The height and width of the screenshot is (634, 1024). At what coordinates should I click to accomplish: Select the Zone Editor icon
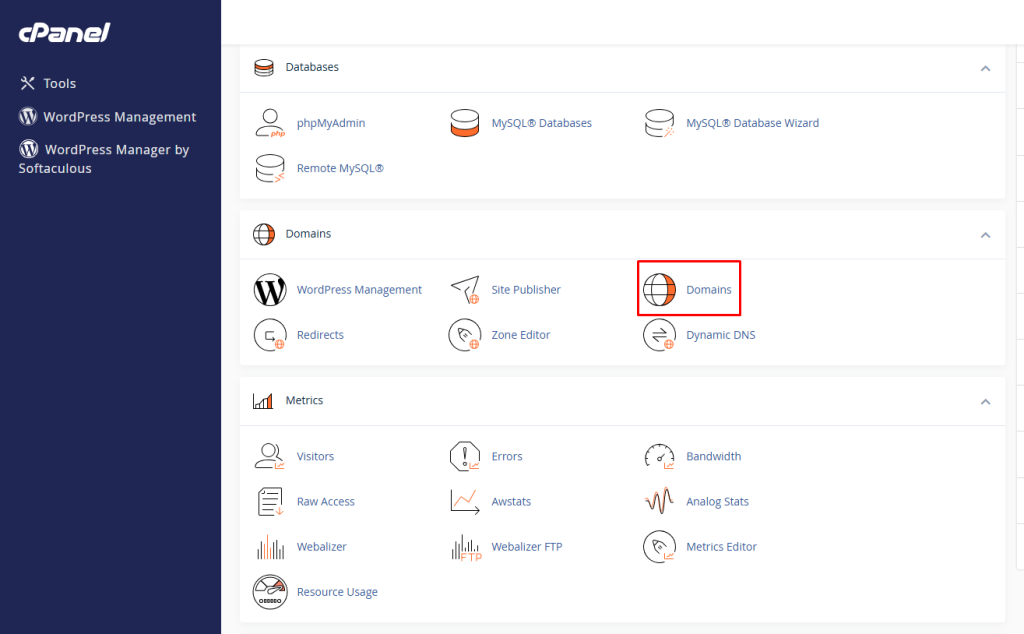[x=465, y=334]
